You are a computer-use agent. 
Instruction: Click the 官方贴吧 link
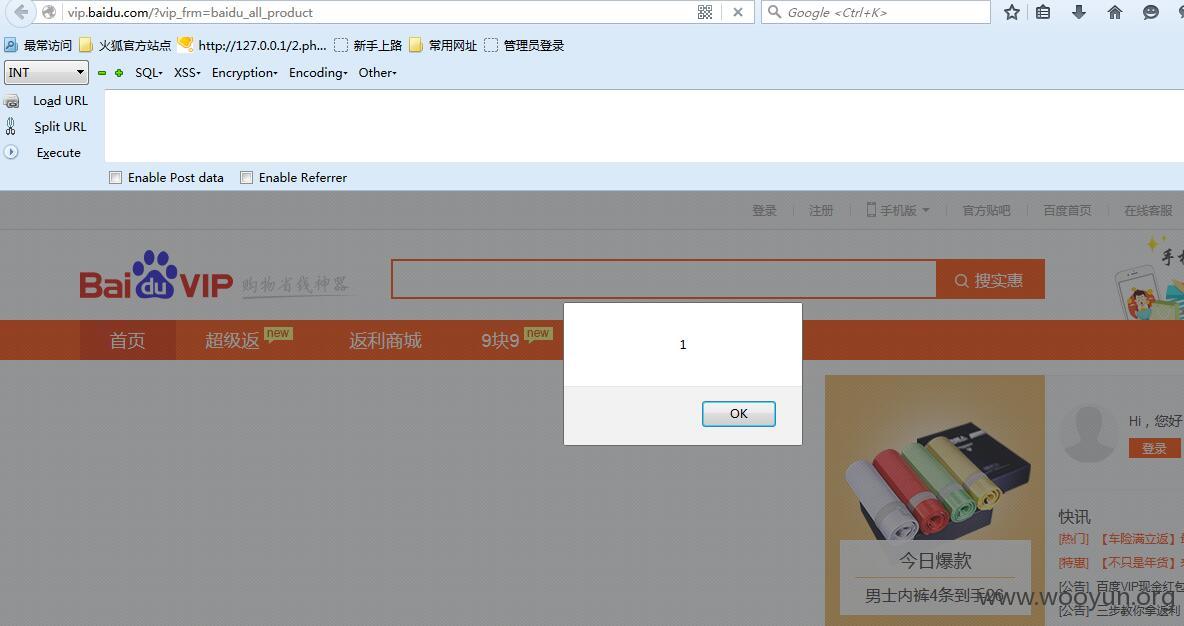[986, 210]
